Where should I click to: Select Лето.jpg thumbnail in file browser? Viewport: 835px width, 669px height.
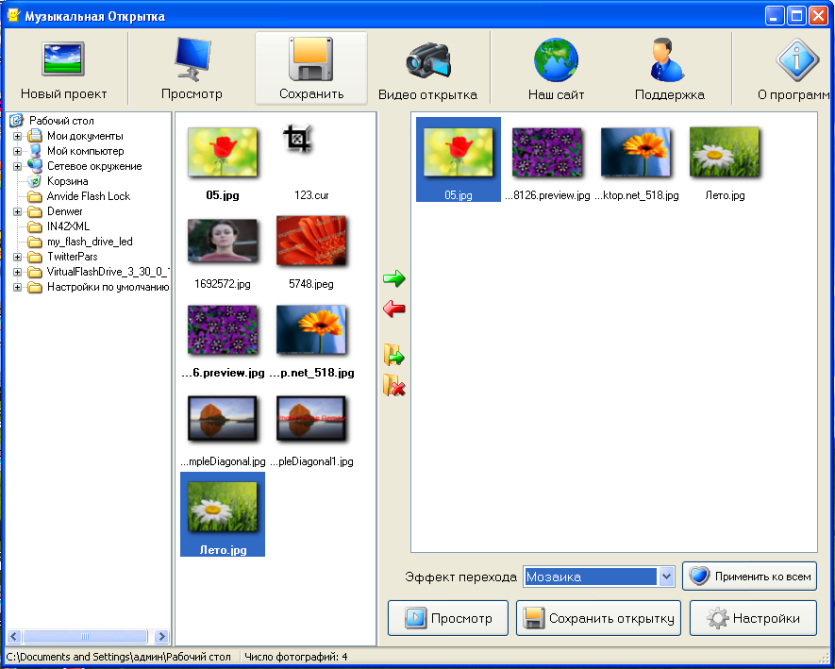pos(223,514)
